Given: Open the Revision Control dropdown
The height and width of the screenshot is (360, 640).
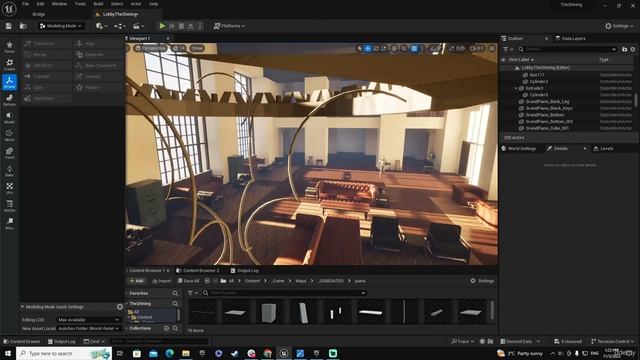Looking at the screenshot, I should (613, 341).
